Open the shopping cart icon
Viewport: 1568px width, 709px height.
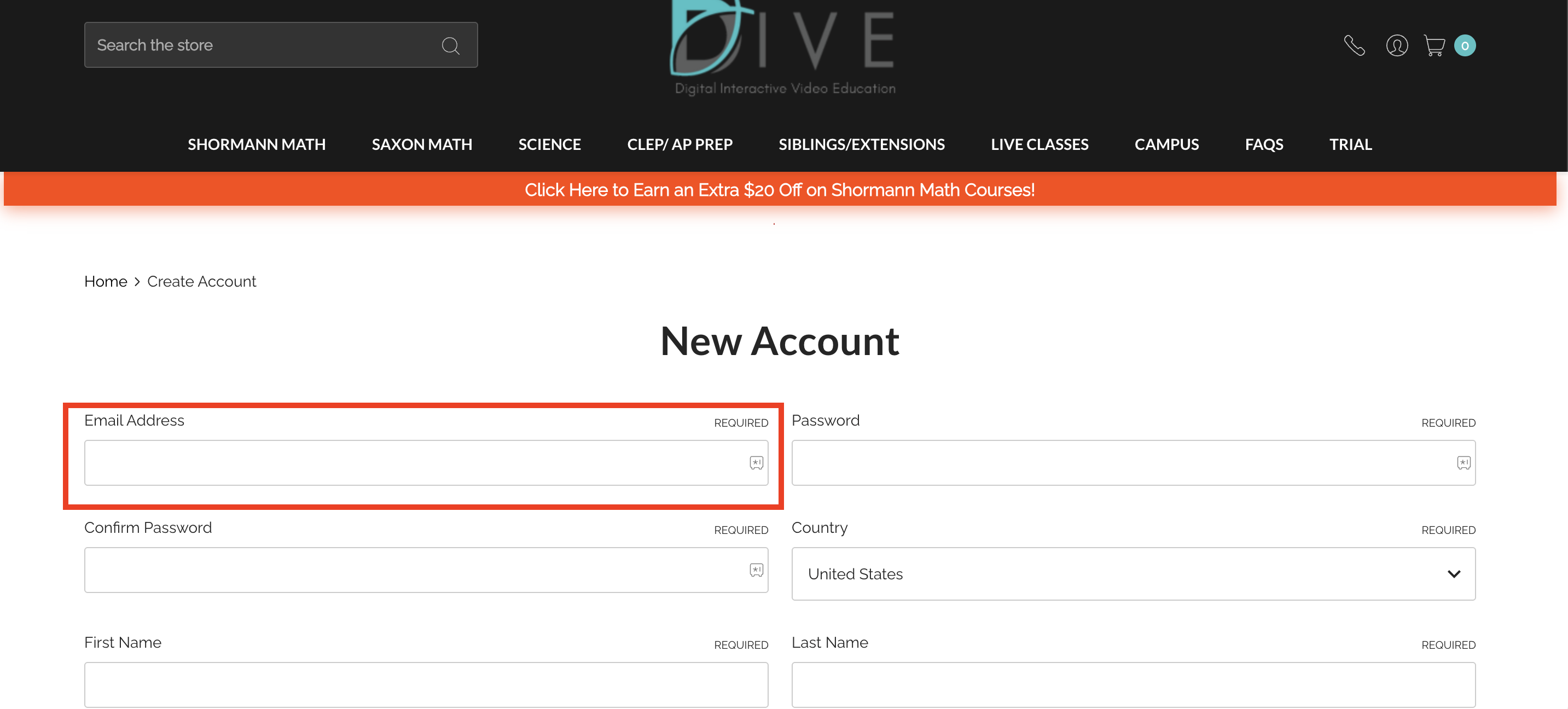pyautogui.click(x=1435, y=45)
